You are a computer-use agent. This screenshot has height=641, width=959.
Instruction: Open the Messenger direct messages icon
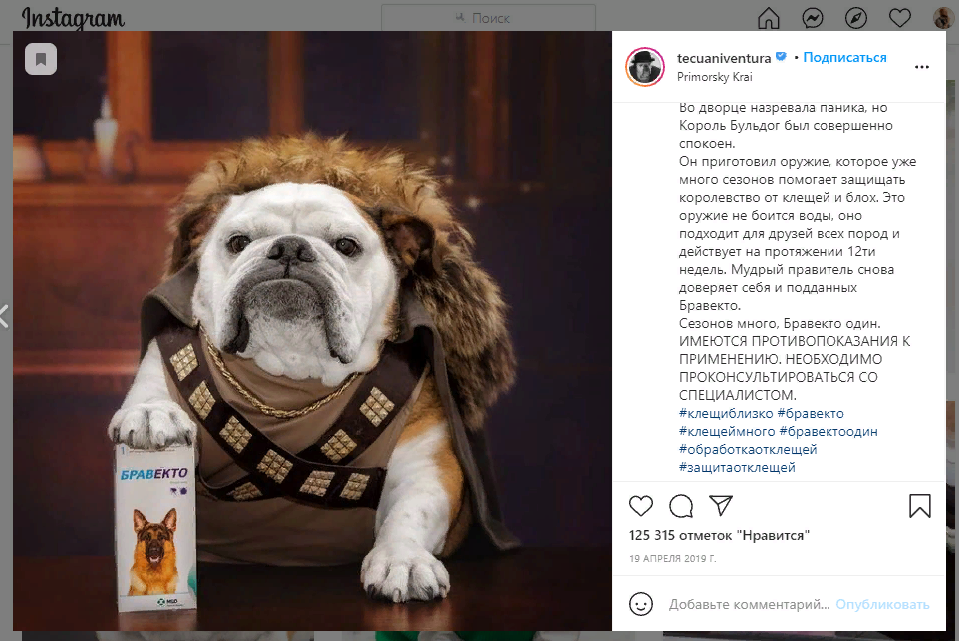[813, 18]
